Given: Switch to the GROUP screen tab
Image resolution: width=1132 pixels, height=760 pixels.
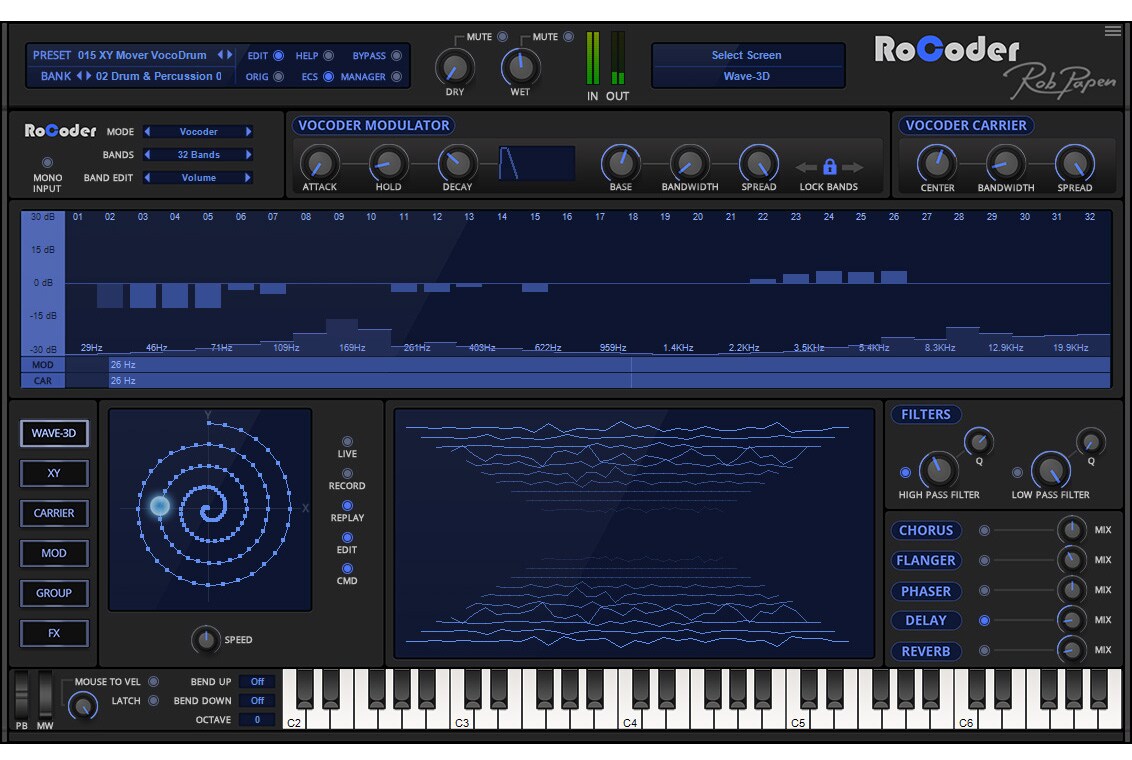Looking at the screenshot, I should [54, 593].
